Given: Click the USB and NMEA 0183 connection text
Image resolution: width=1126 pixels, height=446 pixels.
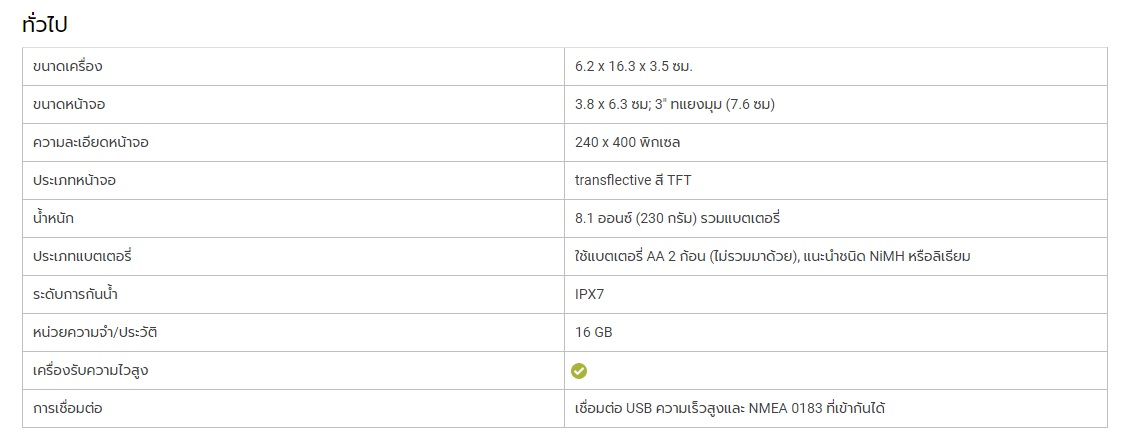Looking at the screenshot, I should [730, 409].
